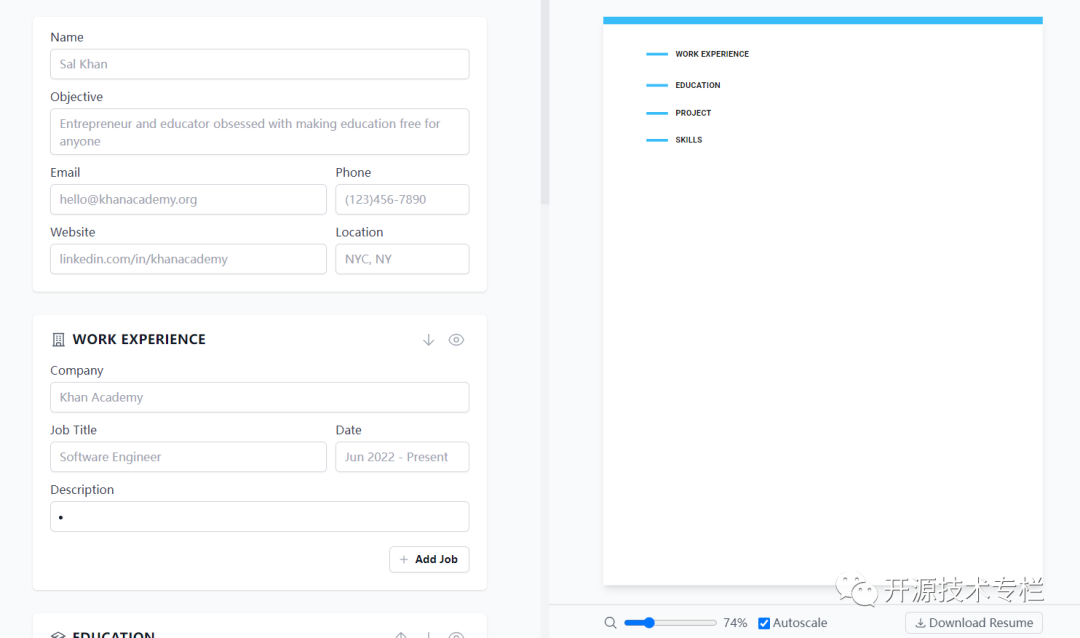
Task: Focus the Email input field
Action: pos(188,199)
